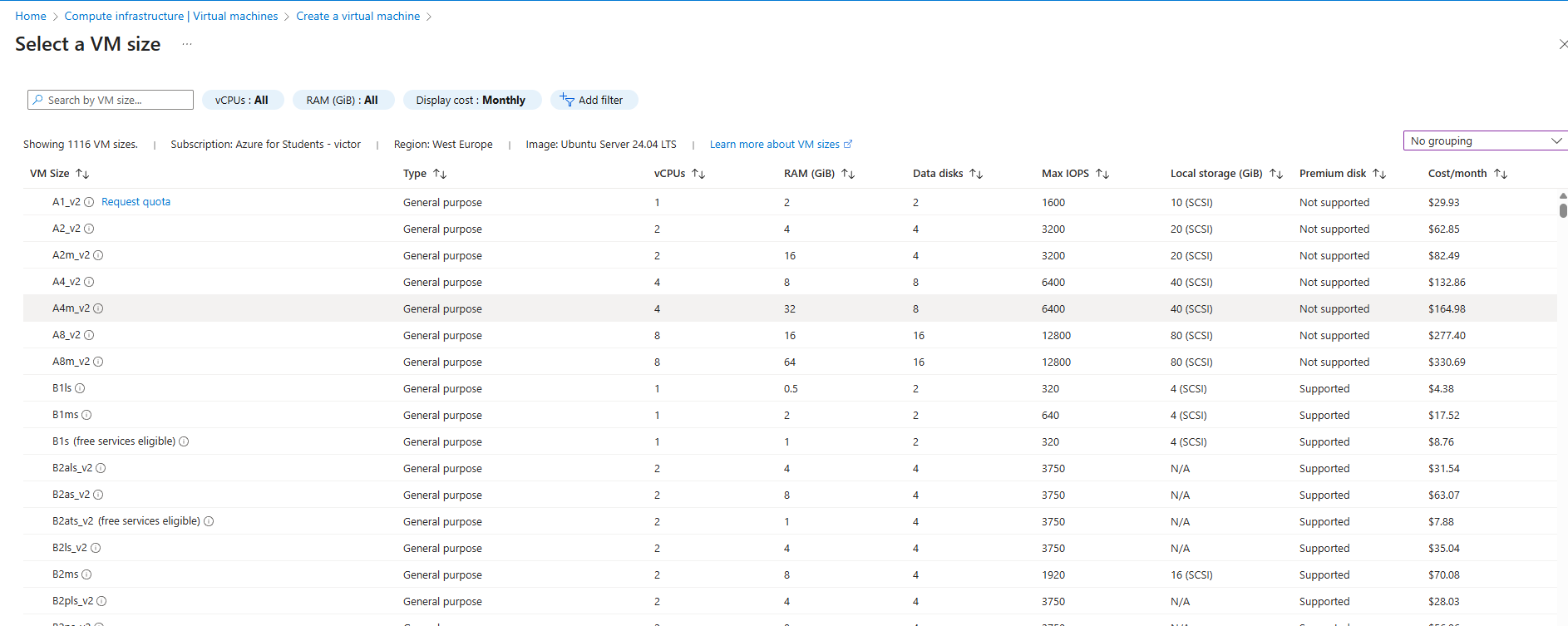The image size is (1568, 626).
Task: Select the A2m_v2 VM size row
Action: click(x=790, y=255)
